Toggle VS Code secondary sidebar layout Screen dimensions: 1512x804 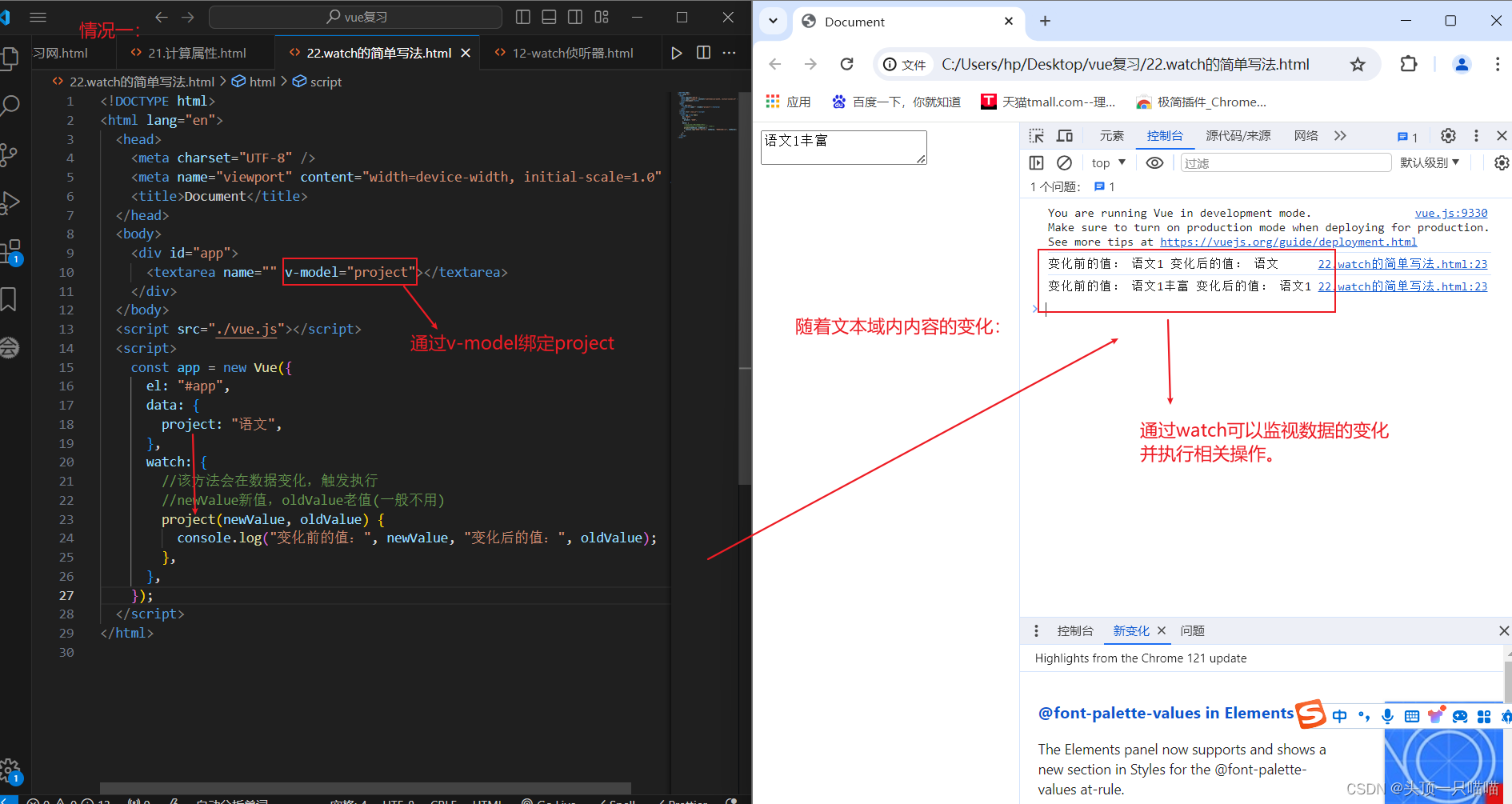click(x=575, y=17)
